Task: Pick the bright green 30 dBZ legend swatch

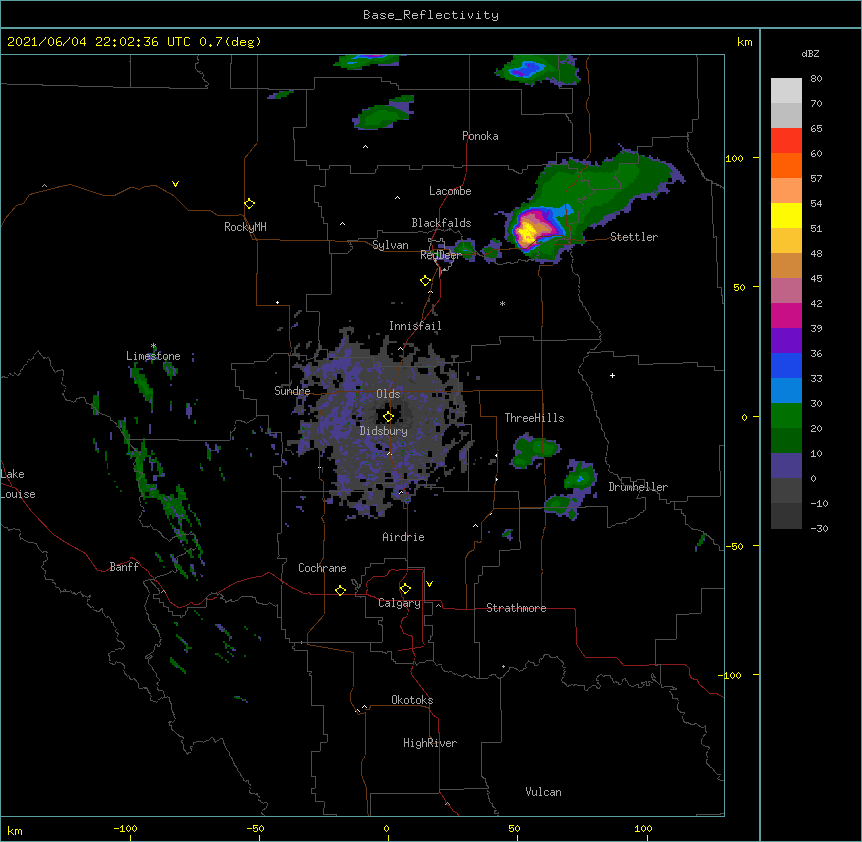Action: point(786,416)
